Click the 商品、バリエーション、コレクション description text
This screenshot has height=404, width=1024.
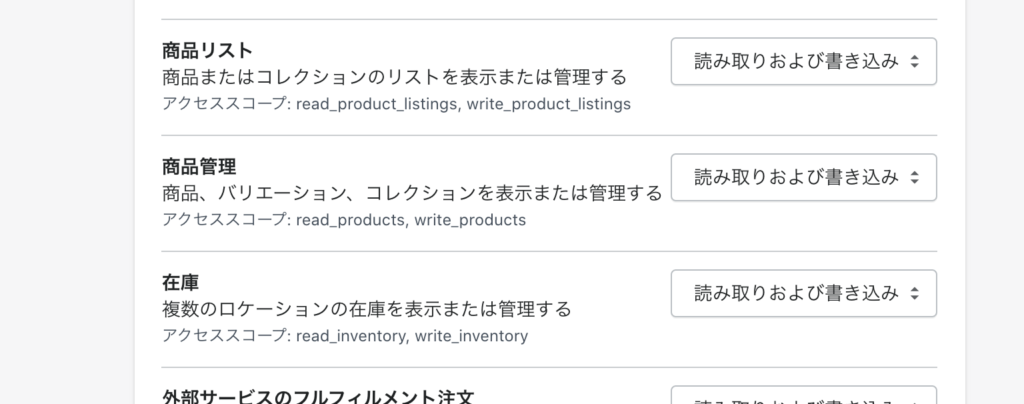(412, 193)
